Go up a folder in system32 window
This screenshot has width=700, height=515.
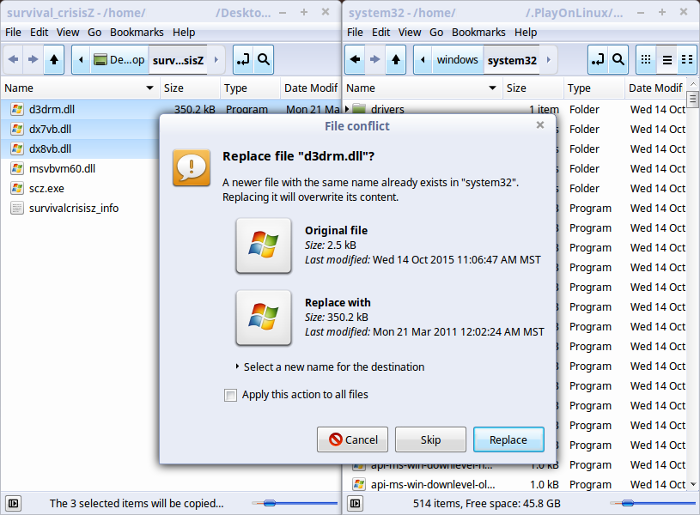pos(396,59)
